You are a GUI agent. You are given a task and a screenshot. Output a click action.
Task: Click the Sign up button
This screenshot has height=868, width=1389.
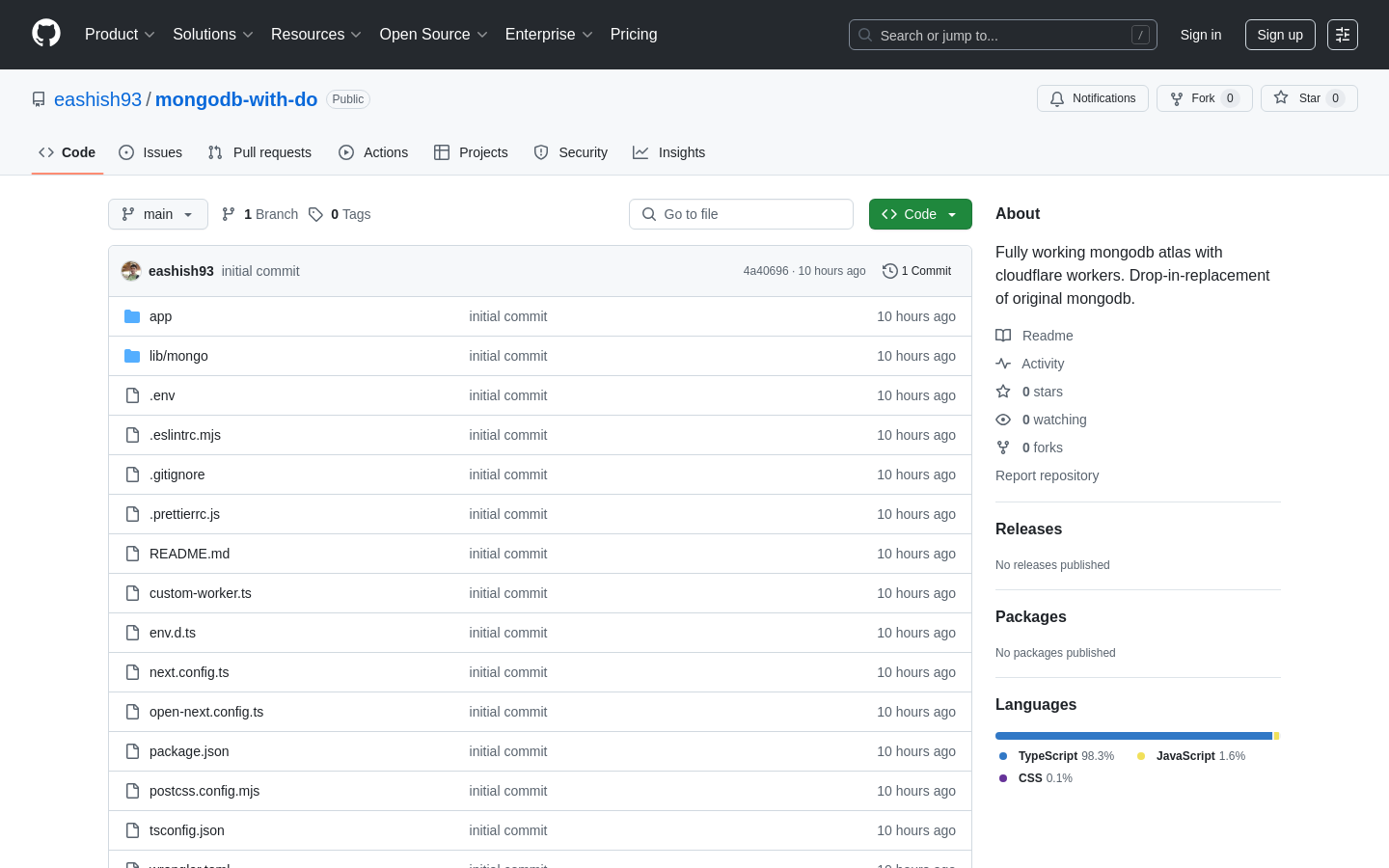[x=1280, y=35]
